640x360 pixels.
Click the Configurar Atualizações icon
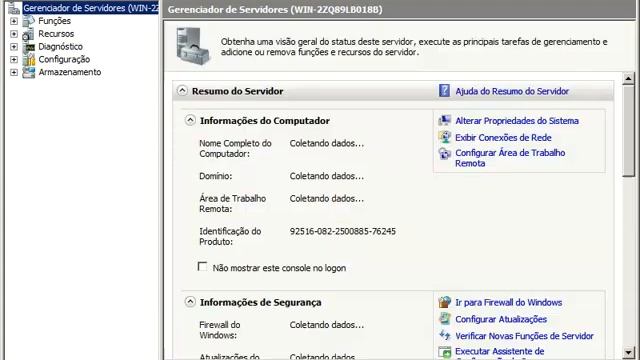click(444, 318)
